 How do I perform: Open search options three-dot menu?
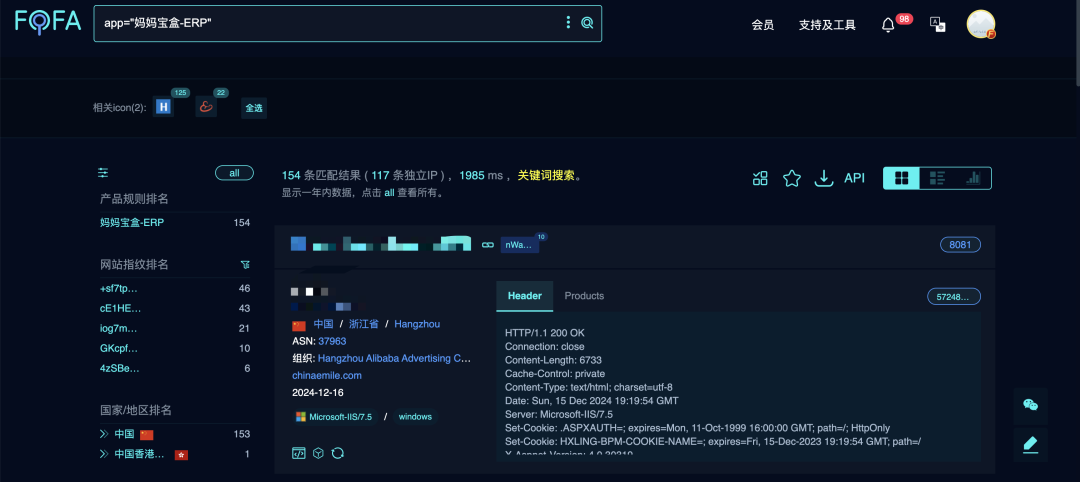point(568,23)
